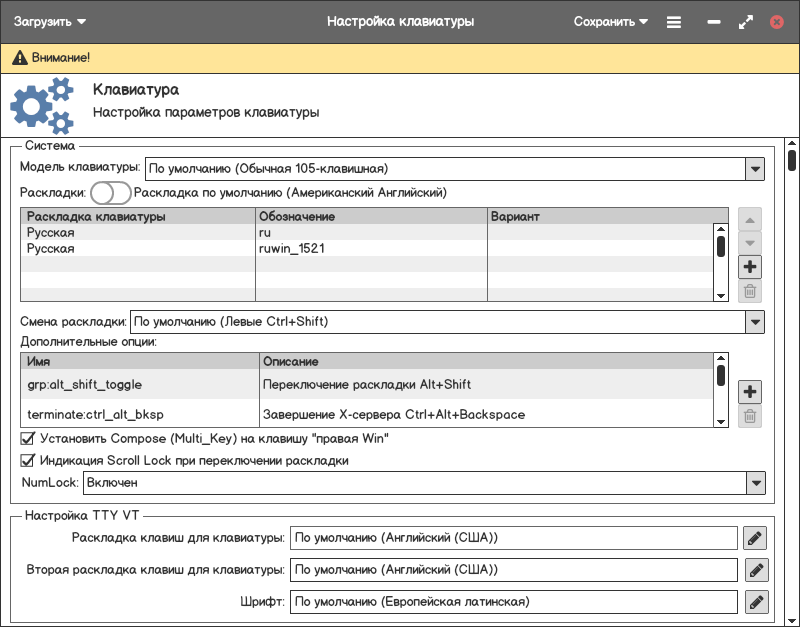Select the grp:alt_shift_toggle option row
Screen dimensions: 800x627
[140, 384]
